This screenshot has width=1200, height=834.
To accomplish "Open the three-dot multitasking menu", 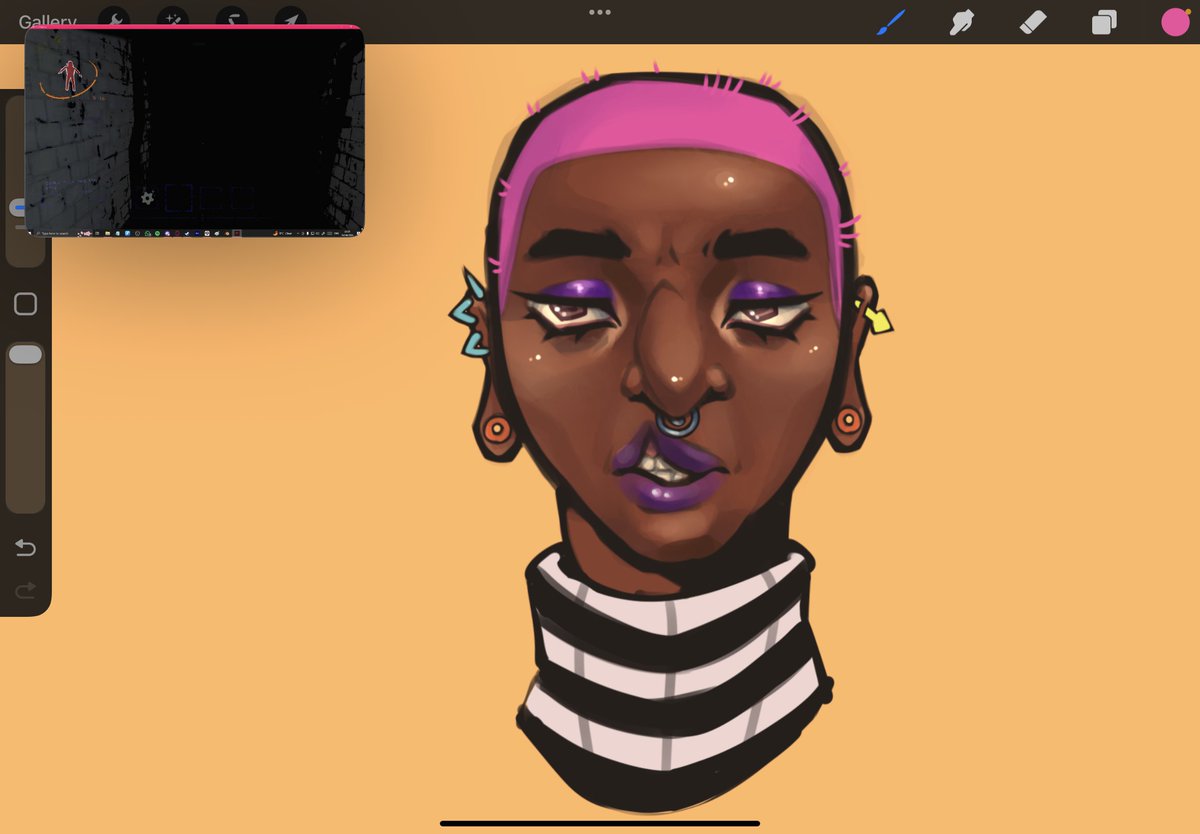I will [x=600, y=12].
